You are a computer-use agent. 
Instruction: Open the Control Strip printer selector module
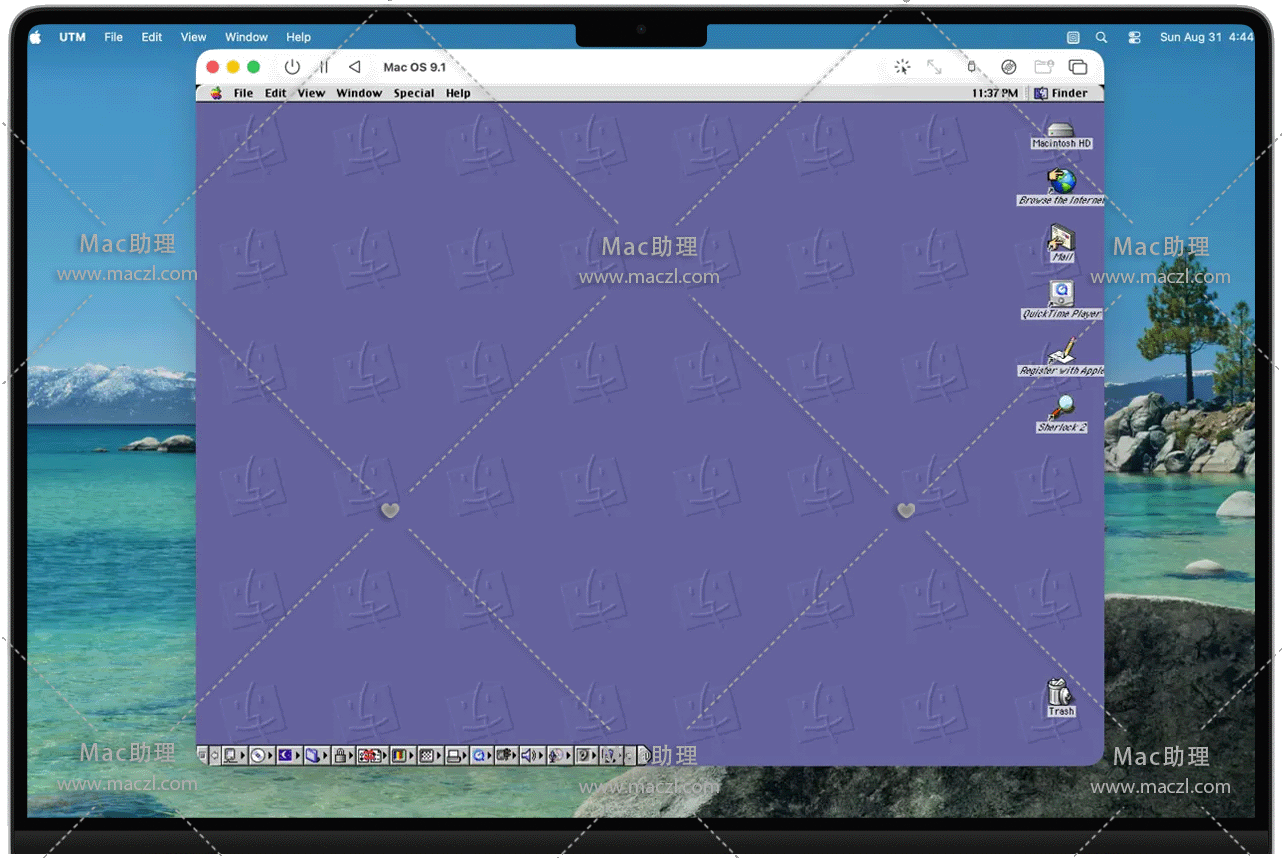(x=453, y=756)
